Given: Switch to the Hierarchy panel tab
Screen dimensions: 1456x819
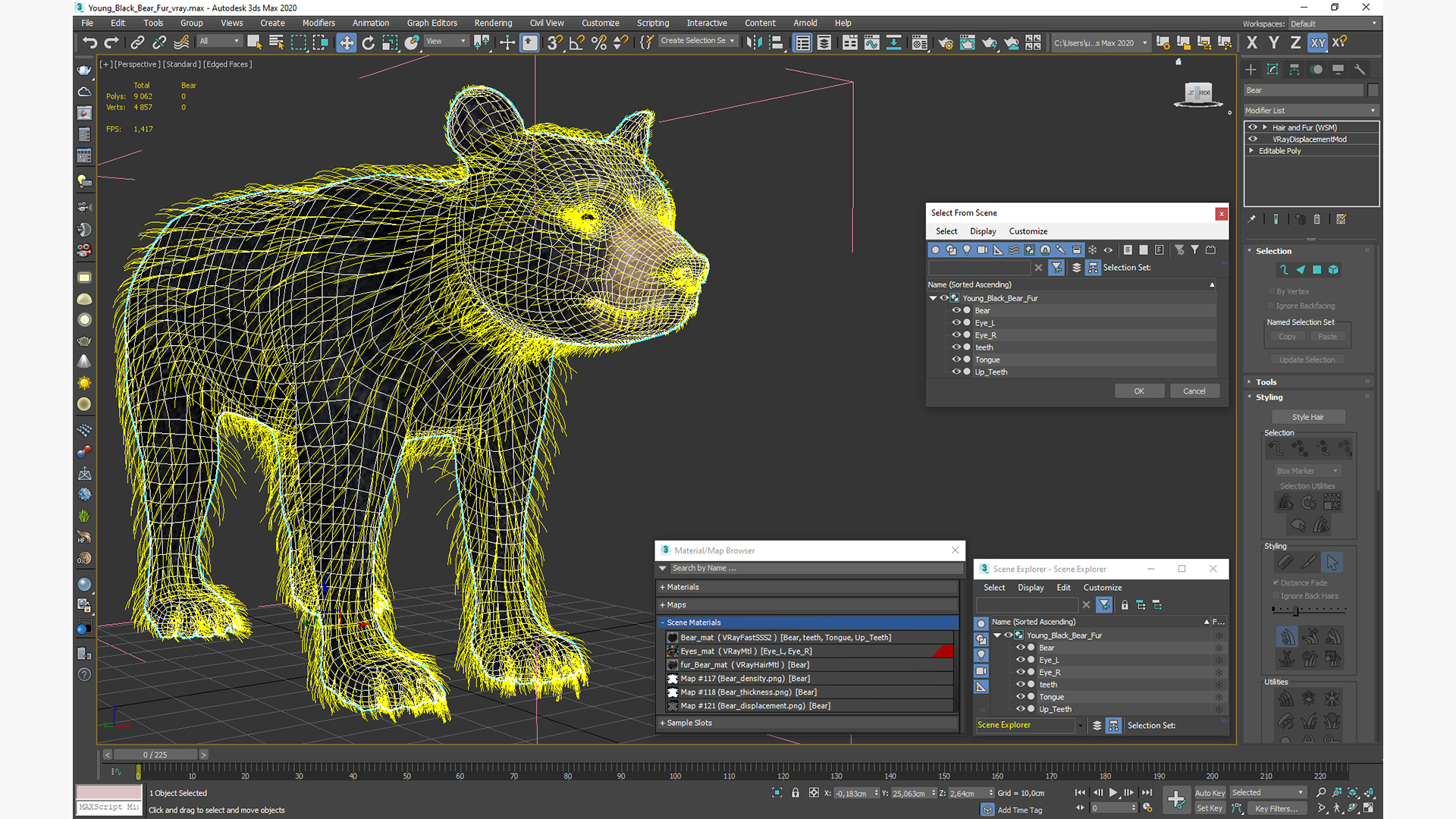Looking at the screenshot, I should (x=1294, y=69).
